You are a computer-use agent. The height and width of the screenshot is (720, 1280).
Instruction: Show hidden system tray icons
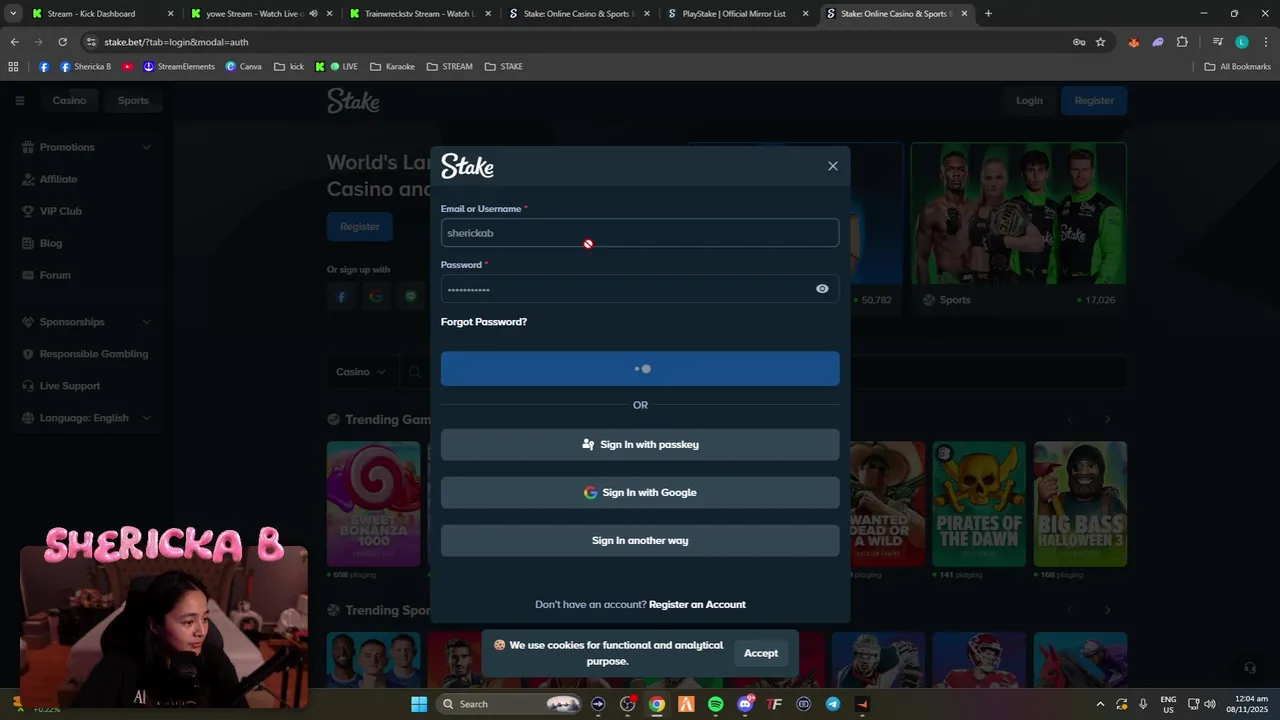(x=1101, y=704)
